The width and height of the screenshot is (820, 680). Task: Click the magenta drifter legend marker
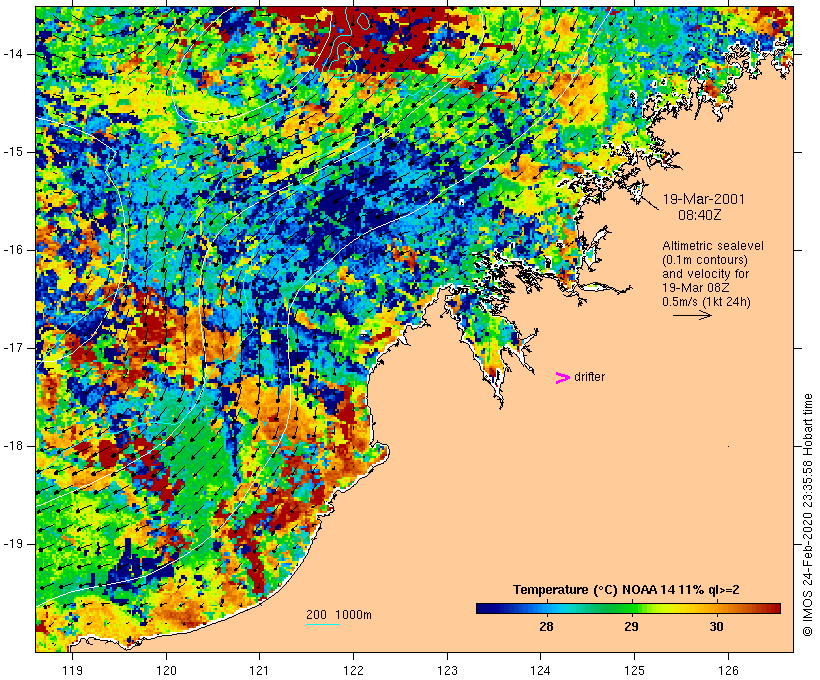tap(562, 378)
